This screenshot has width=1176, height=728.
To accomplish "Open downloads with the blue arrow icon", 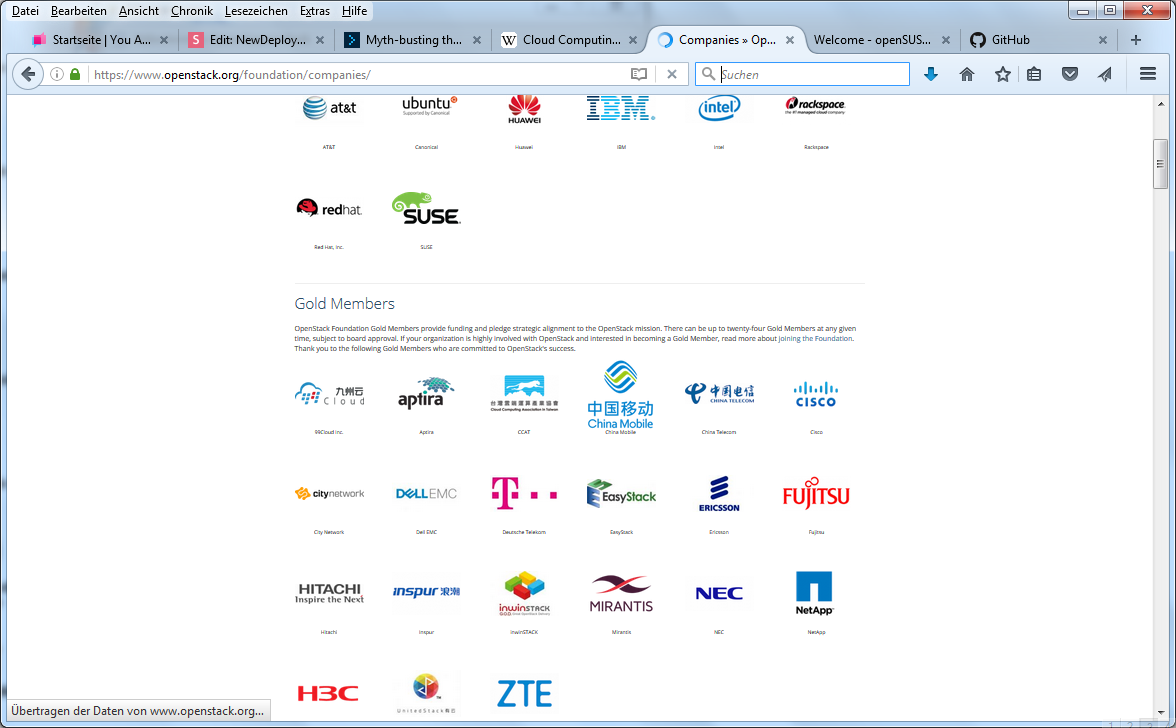I will (x=931, y=74).
